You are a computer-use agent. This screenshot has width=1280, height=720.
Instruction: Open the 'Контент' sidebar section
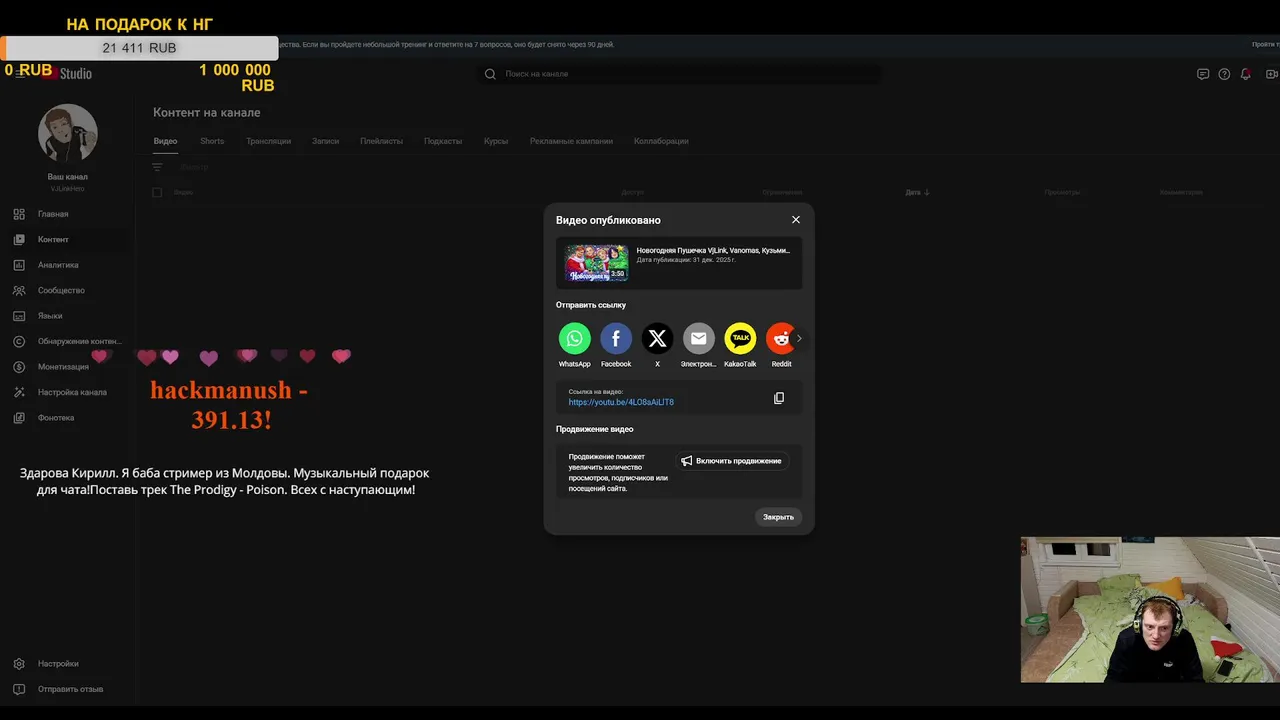pos(53,240)
